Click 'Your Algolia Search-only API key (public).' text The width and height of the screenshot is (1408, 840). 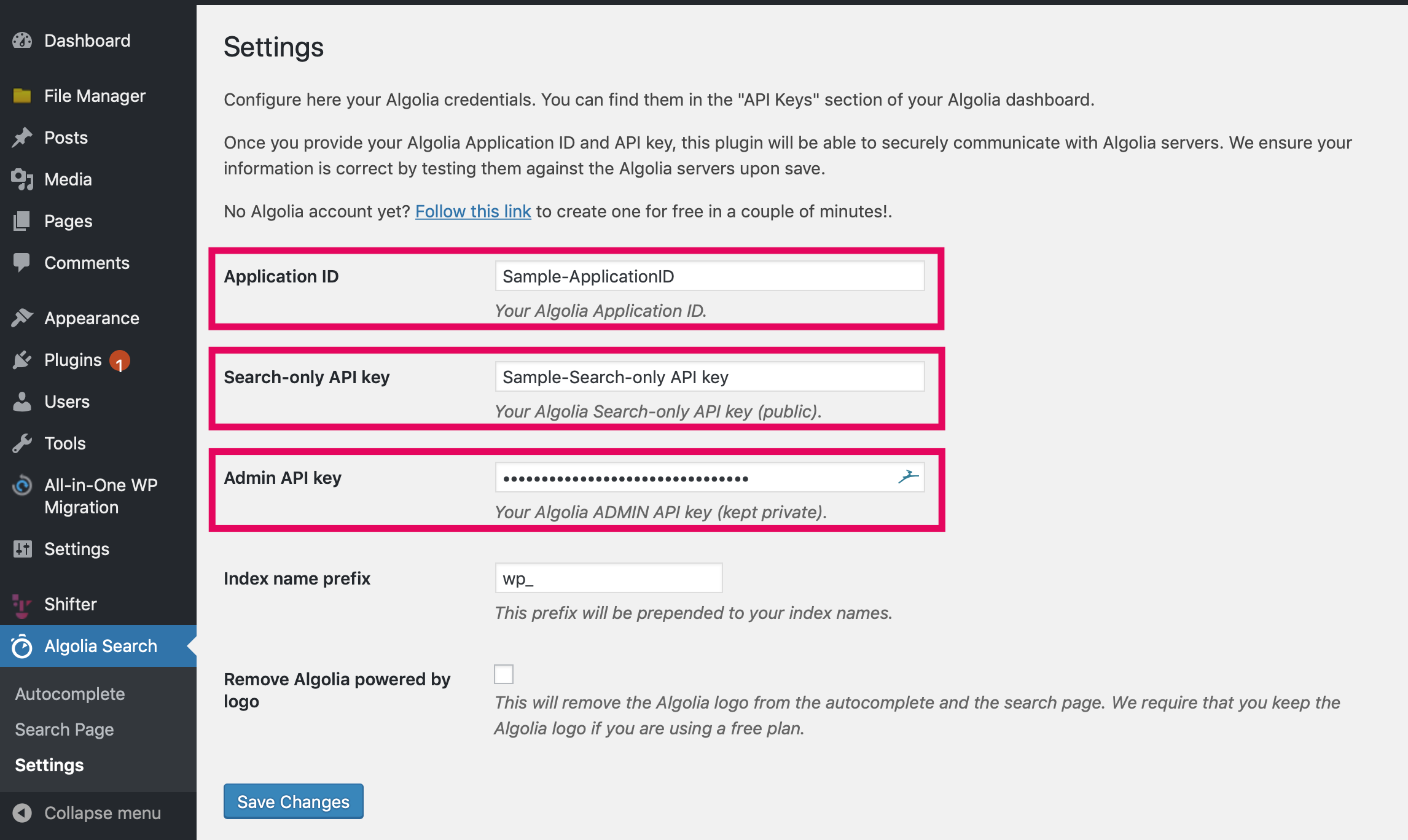658,411
